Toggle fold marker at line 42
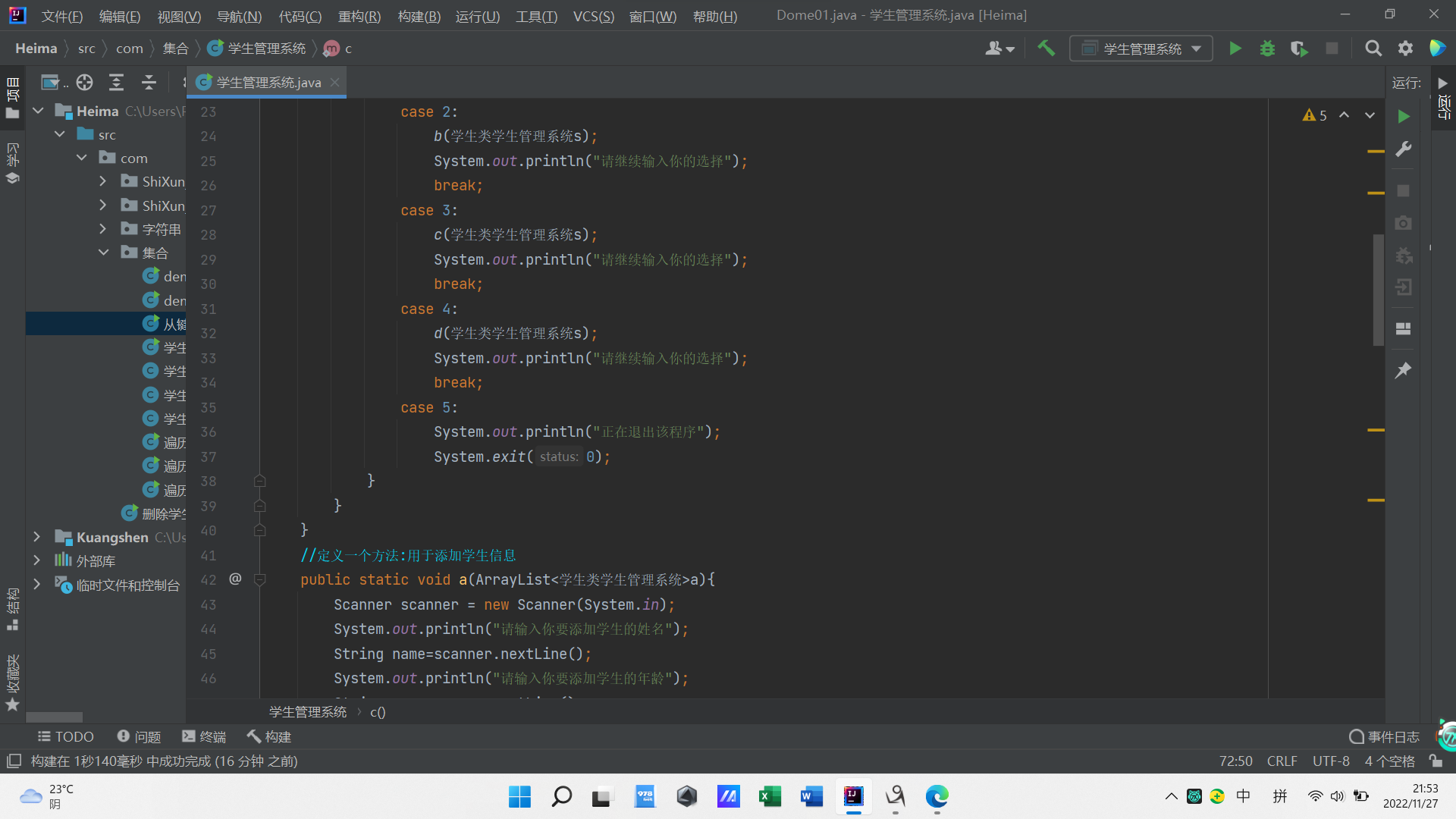 point(259,580)
